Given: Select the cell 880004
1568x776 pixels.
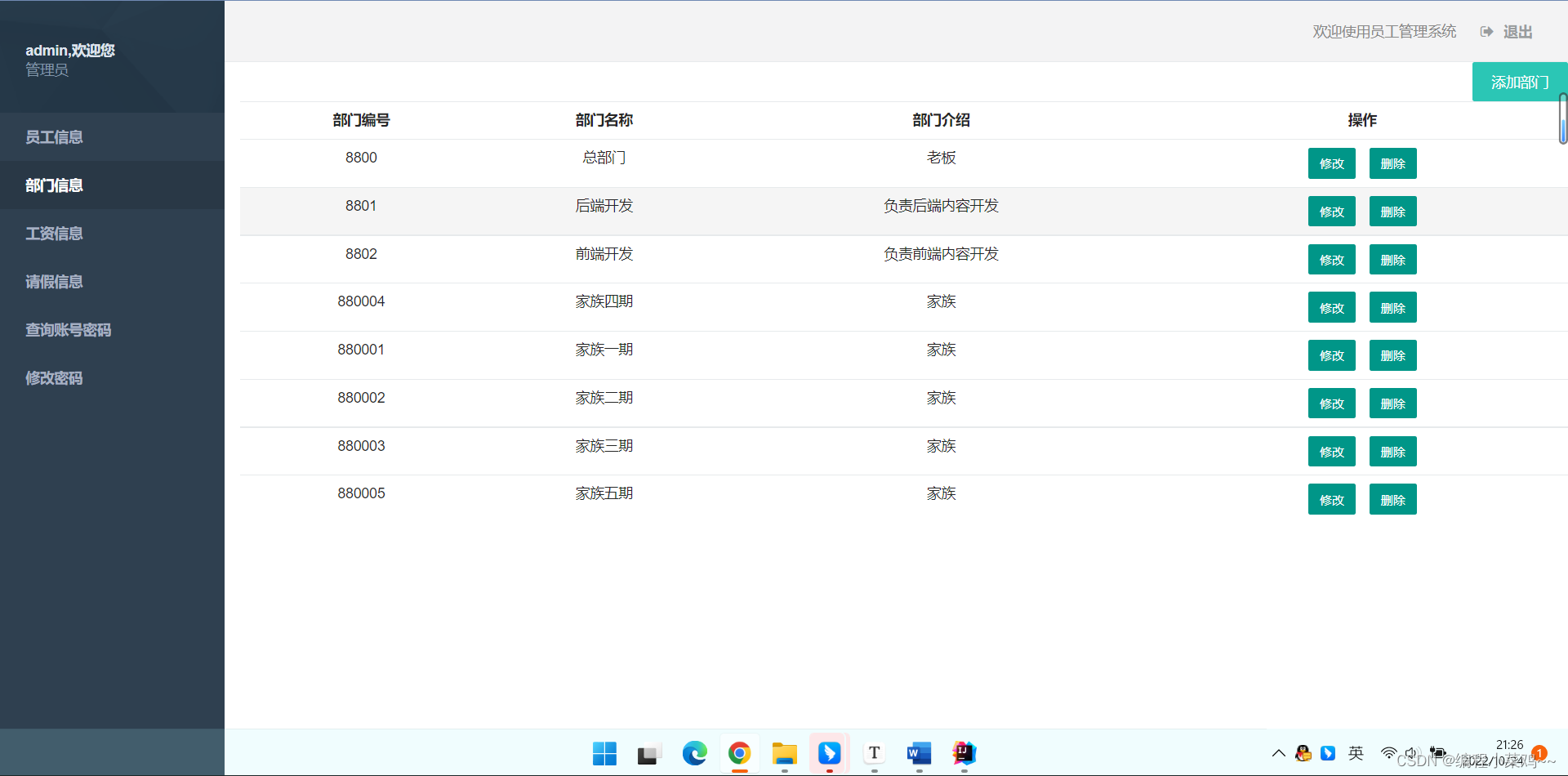Looking at the screenshot, I should point(361,301).
